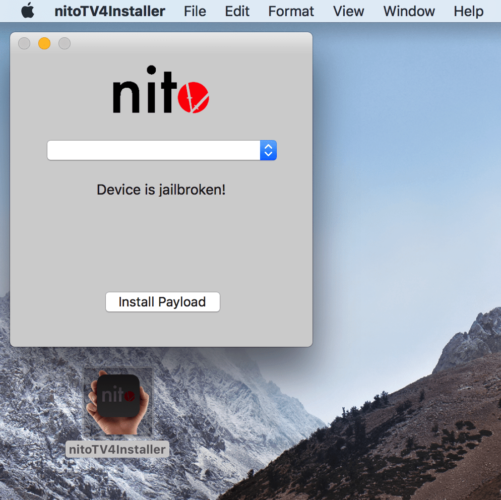Open the Format menu
The height and width of the screenshot is (500, 501).
coord(291,11)
